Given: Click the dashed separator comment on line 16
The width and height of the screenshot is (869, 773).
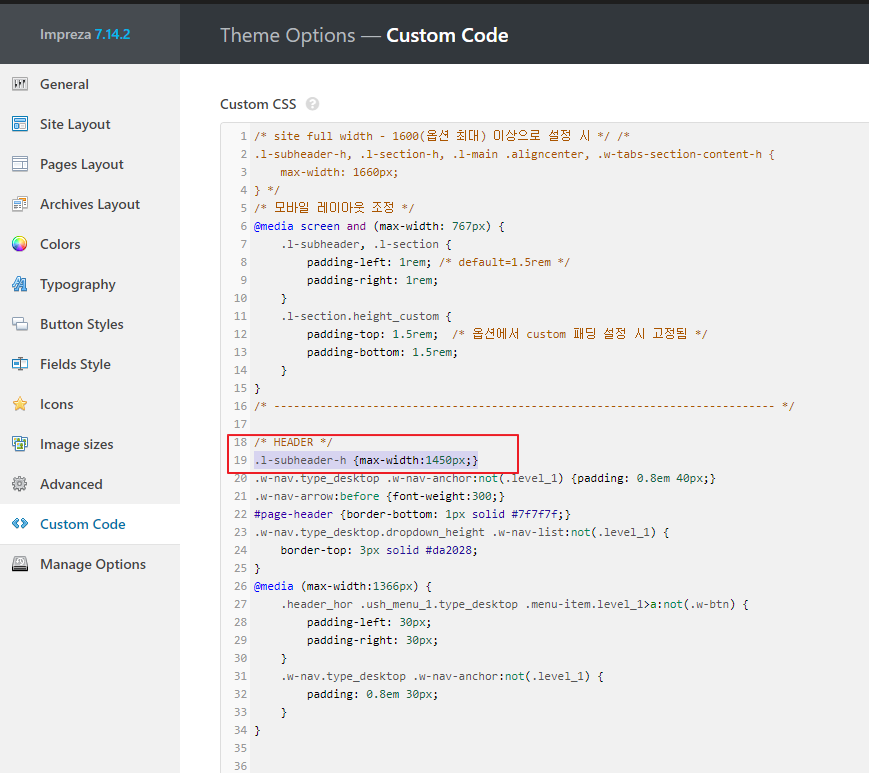Looking at the screenshot, I should (x=524, y=406).
